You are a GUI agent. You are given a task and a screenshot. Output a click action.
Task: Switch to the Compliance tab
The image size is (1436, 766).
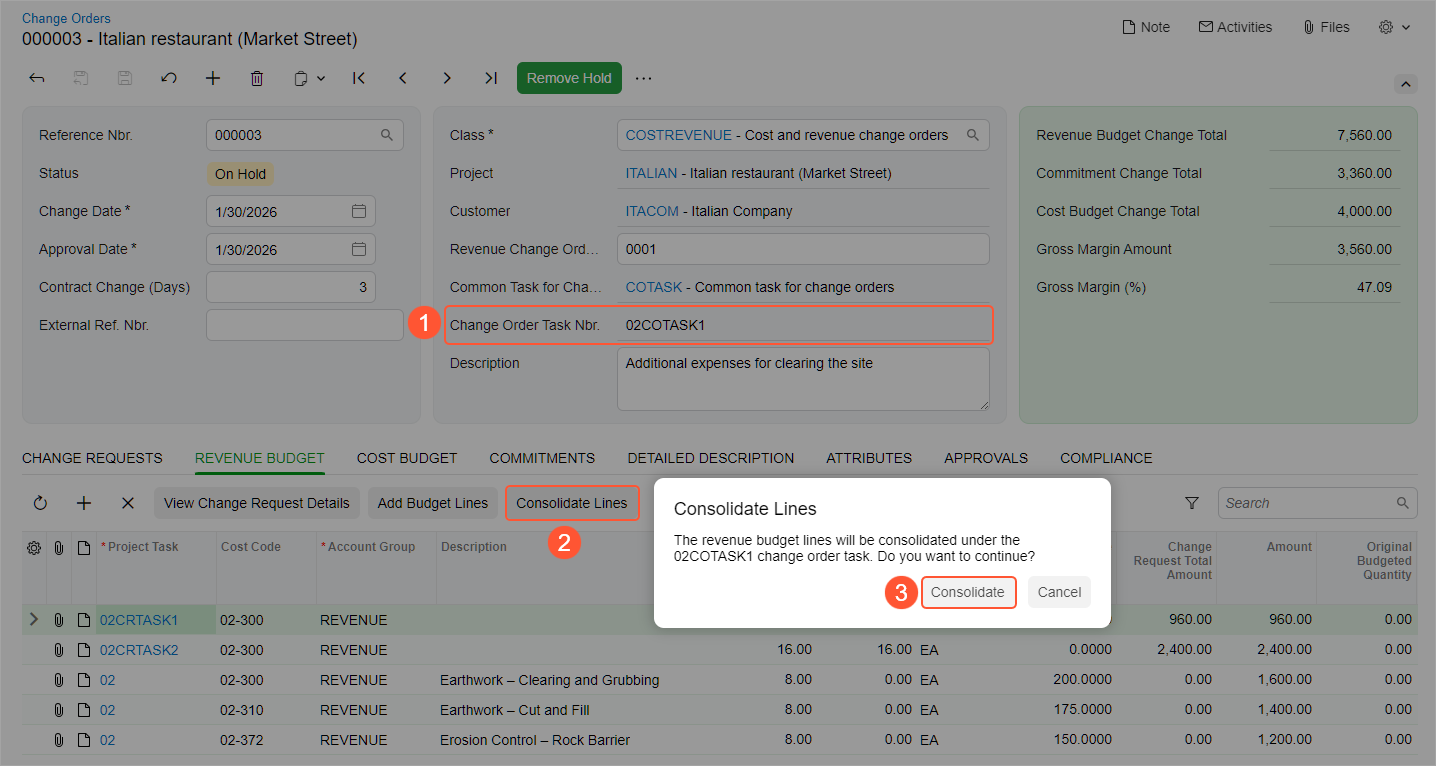pos(1106,458)
